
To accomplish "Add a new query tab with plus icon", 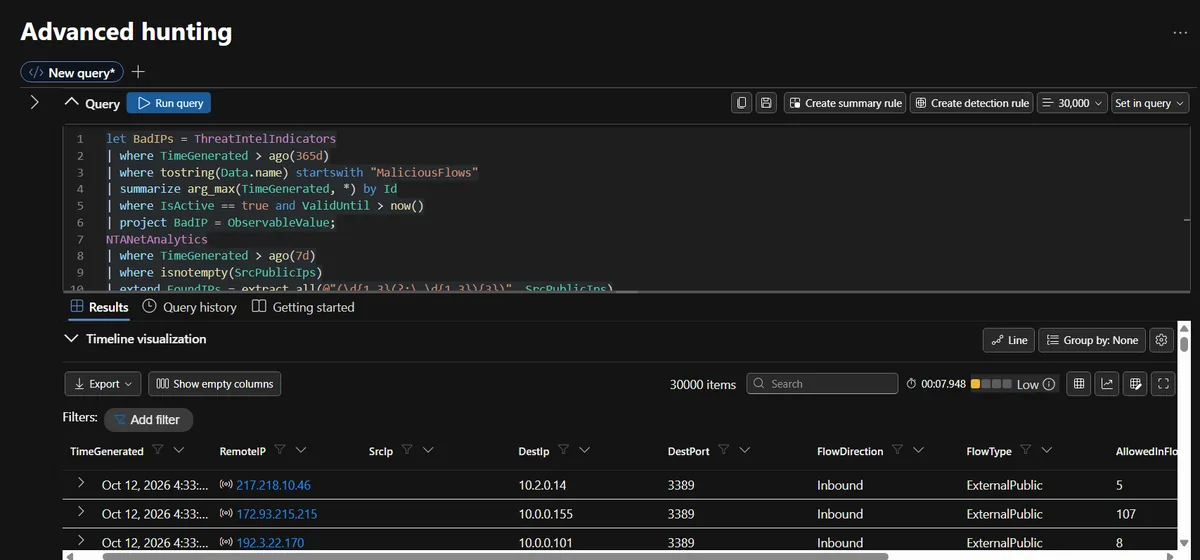I will 138,72.
